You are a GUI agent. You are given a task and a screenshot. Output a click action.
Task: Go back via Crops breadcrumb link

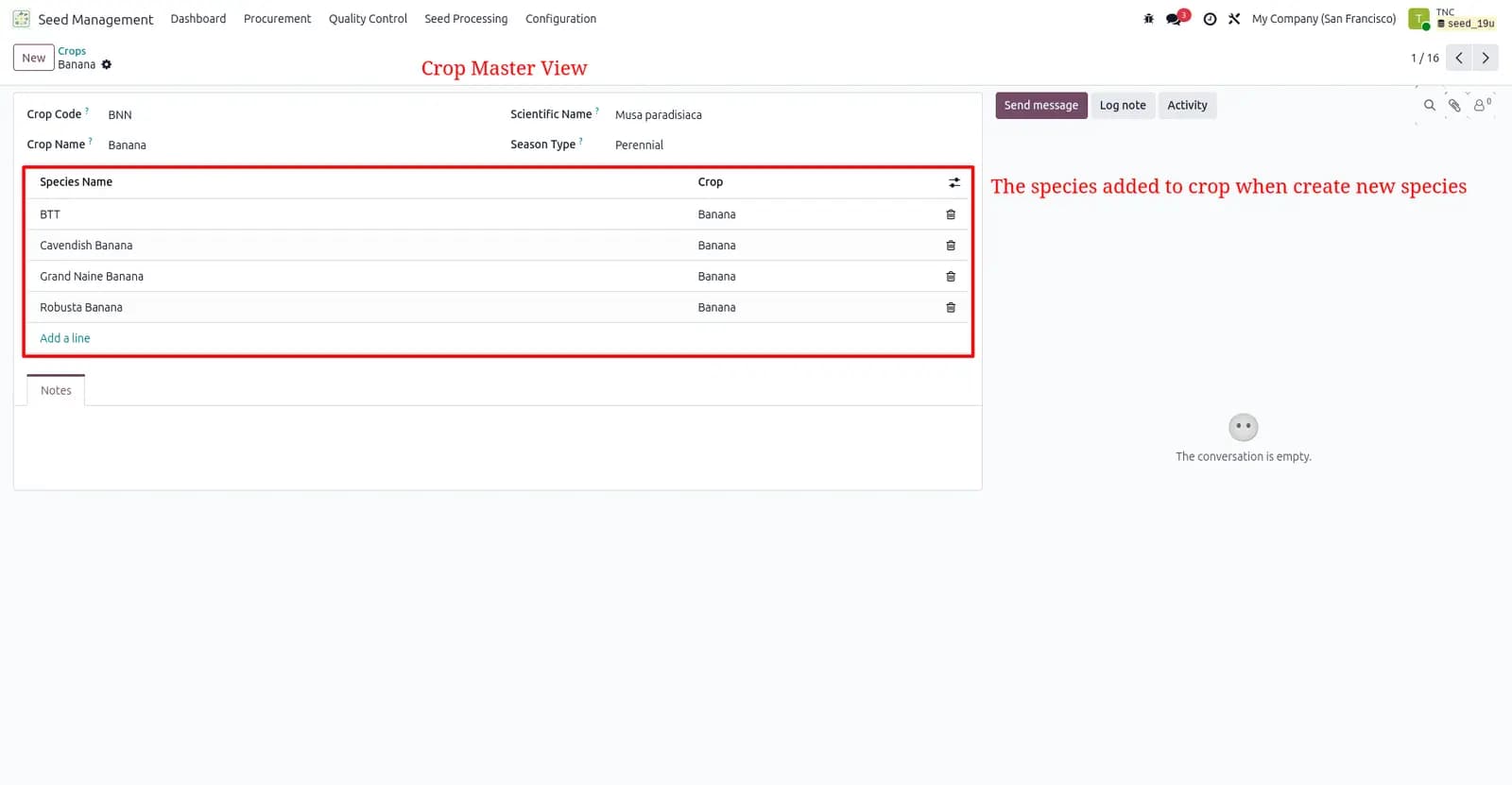tap(72, 51)
